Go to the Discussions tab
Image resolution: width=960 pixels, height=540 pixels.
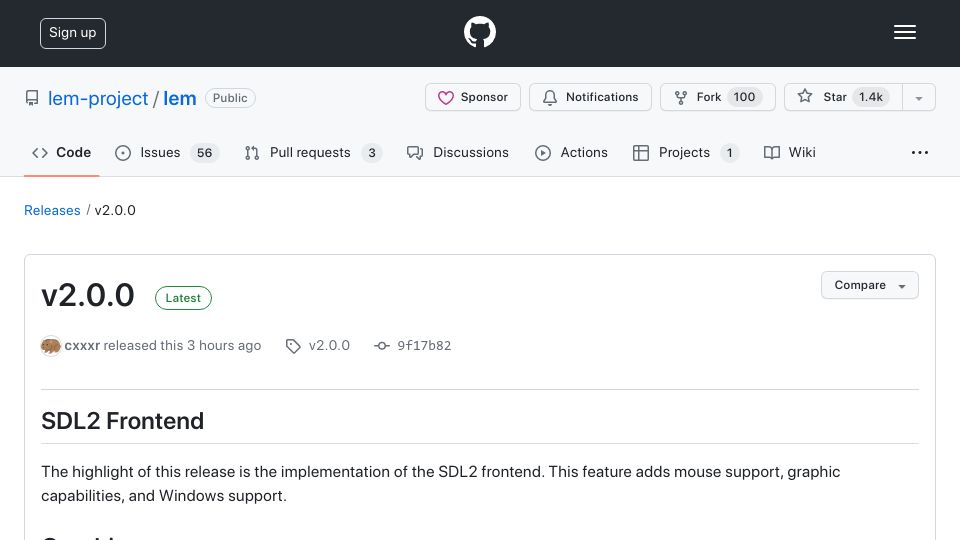[x=457, y=152]
